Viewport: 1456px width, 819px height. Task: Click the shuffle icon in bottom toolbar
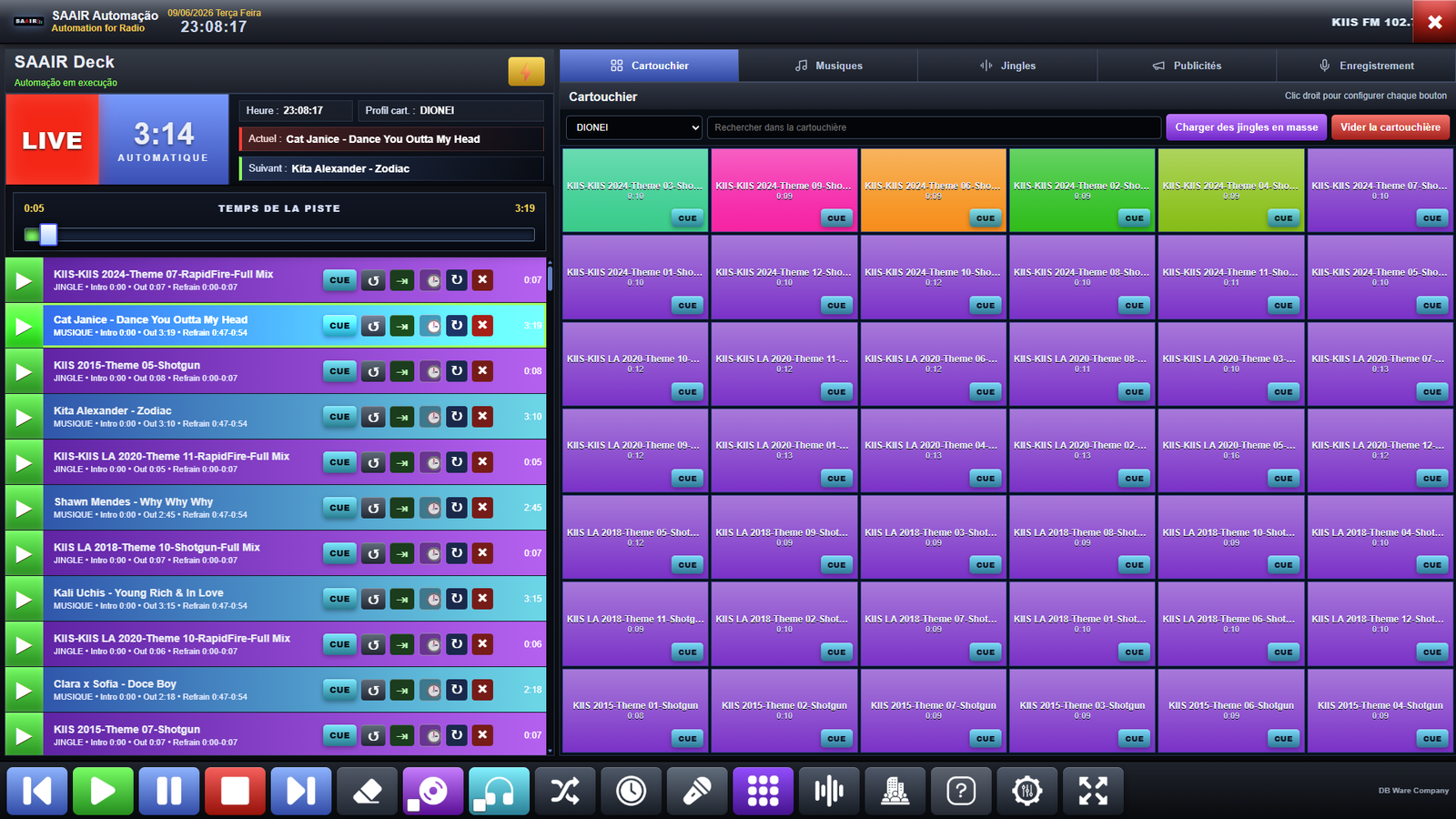tap(565, 791)
